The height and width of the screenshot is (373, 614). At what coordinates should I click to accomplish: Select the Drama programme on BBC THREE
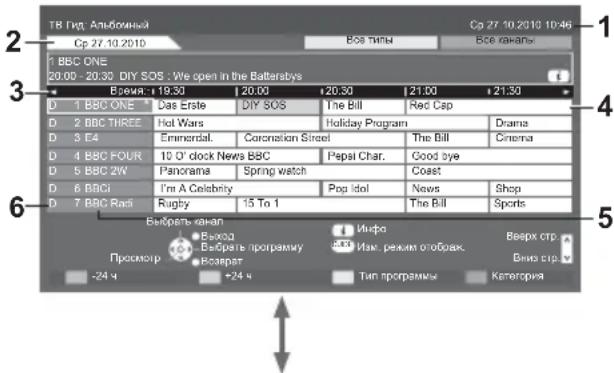pyautogui.click(x=531, y=123)
